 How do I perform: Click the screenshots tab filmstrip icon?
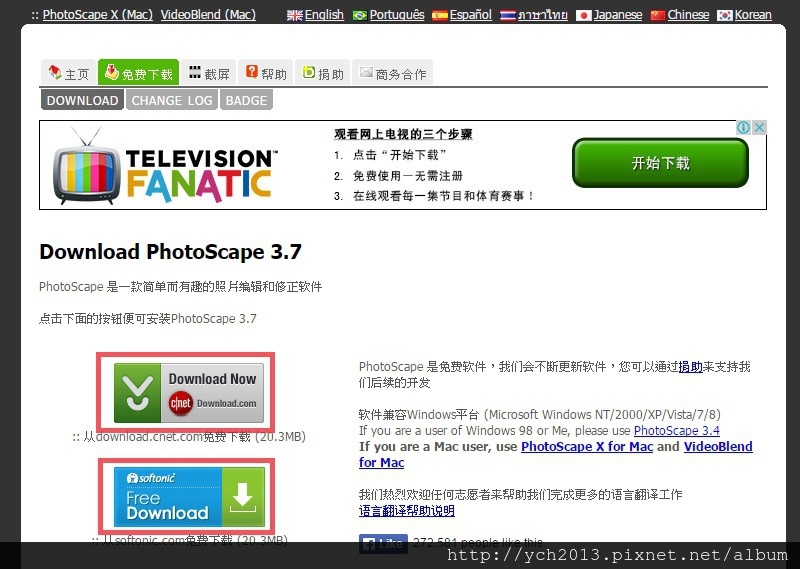point(194,72)
